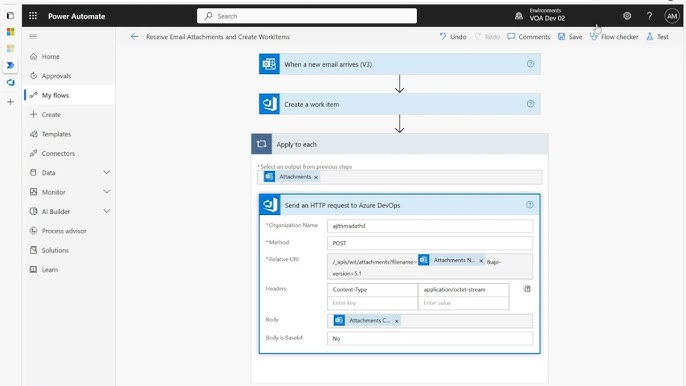Run the Flow checker
Viewport: 686px width, 386px height.
click(x=614, y=37)
